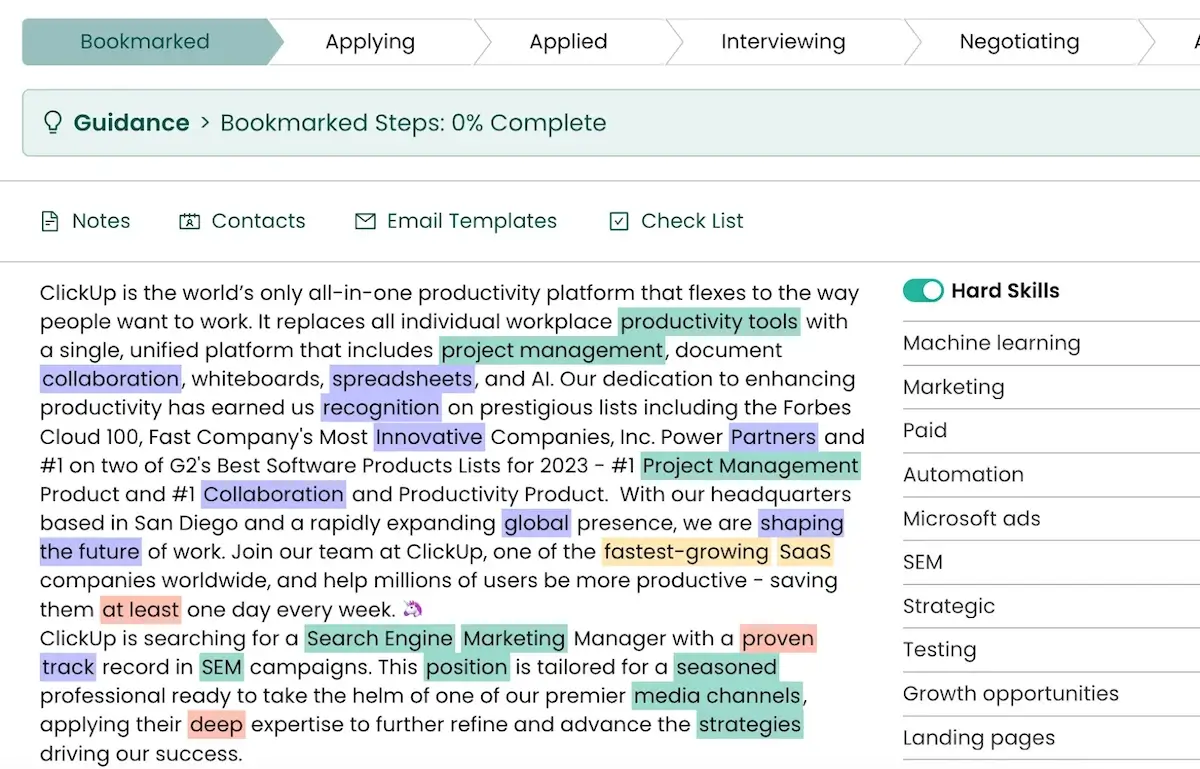Click the Check List checkbox icon
The height and width of the screenshot is (769, 1200).
[620, 221]
